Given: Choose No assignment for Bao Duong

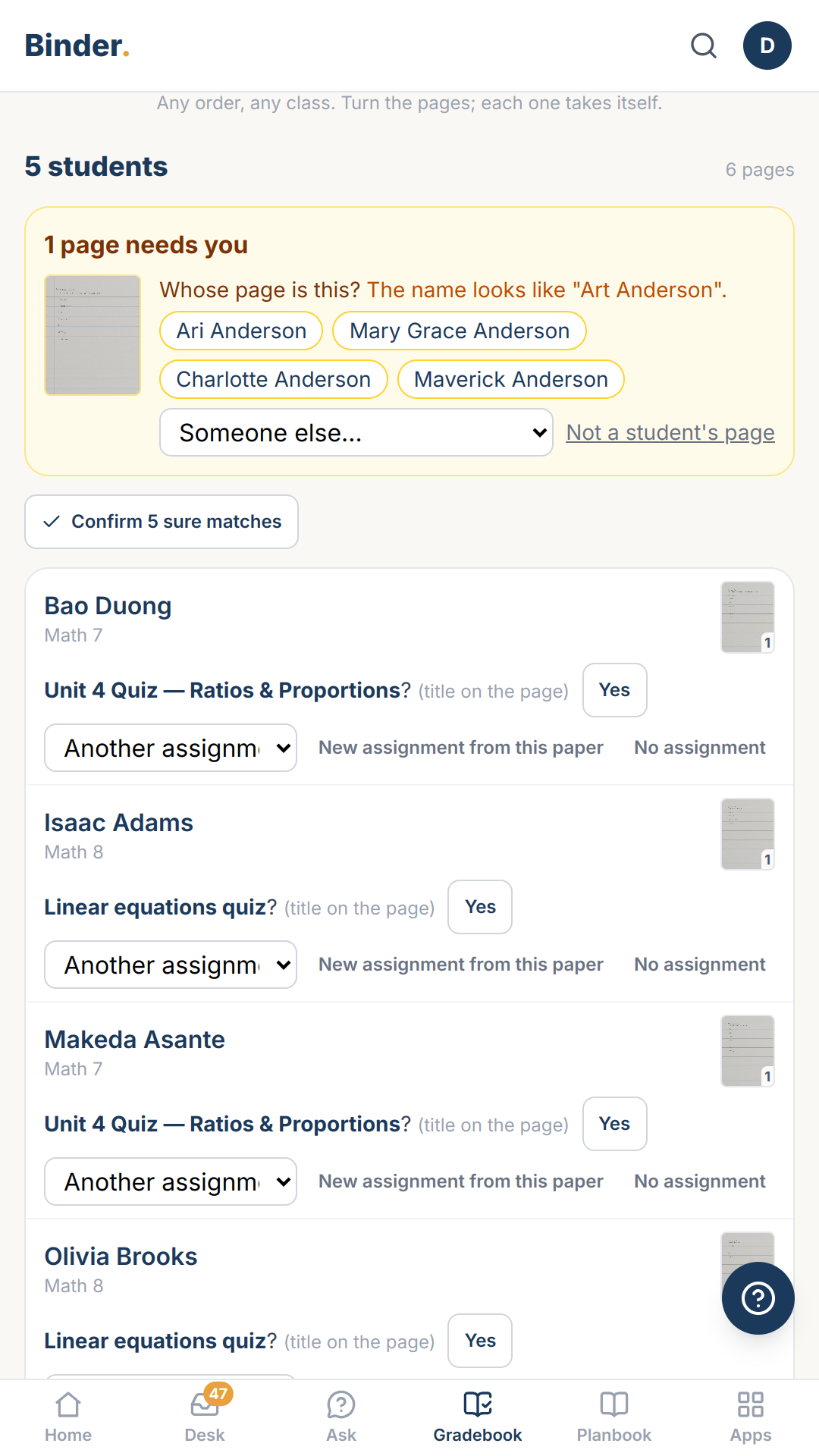Looking at the screenshot, I should tap(700, 748).
